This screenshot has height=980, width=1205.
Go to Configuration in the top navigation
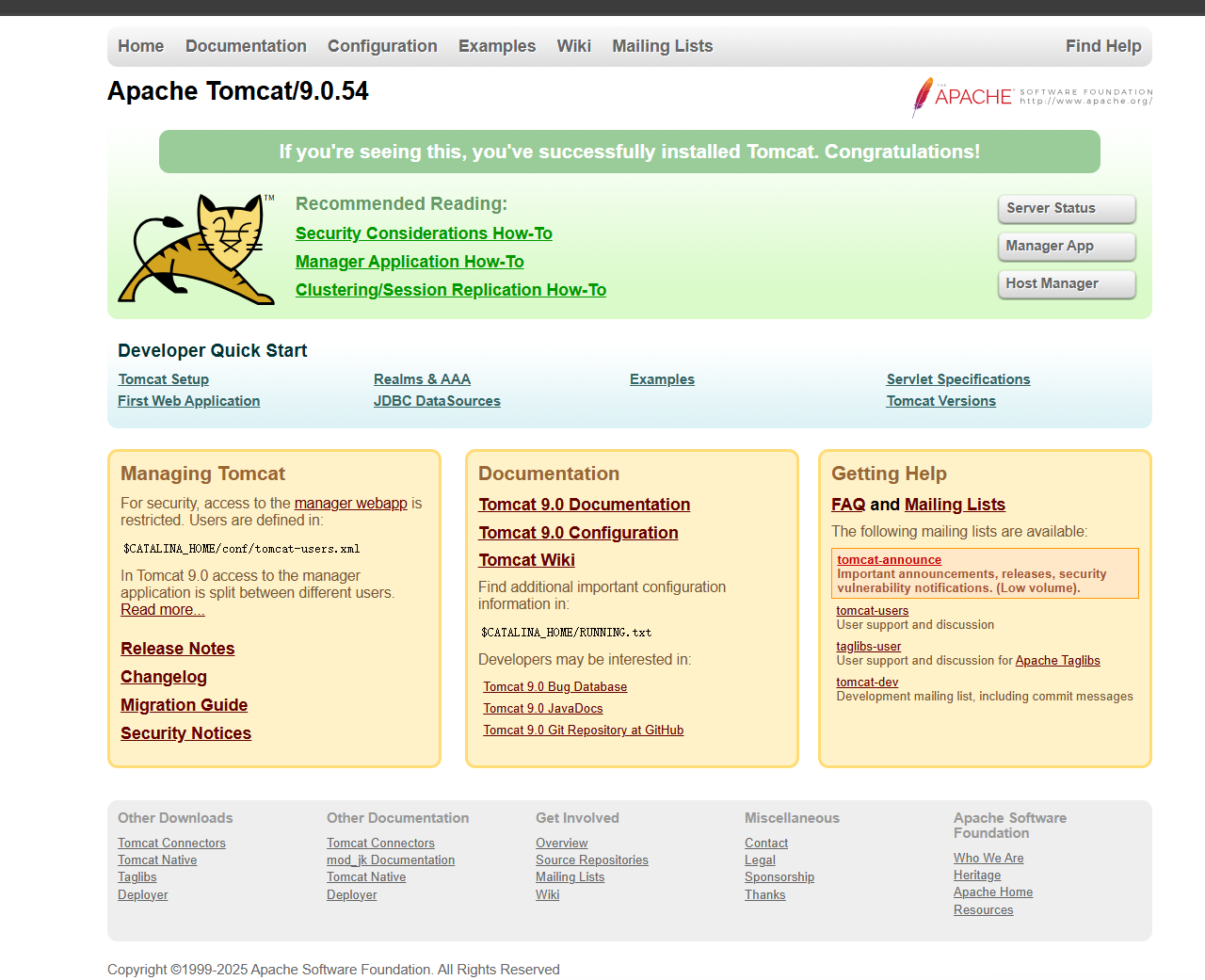[x=382, y=46]
